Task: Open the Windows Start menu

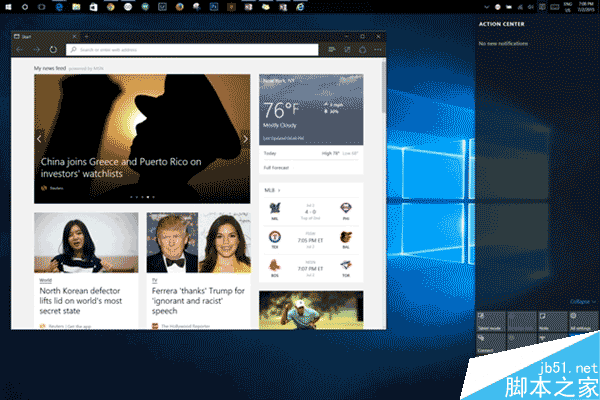Action: (8, 7)
